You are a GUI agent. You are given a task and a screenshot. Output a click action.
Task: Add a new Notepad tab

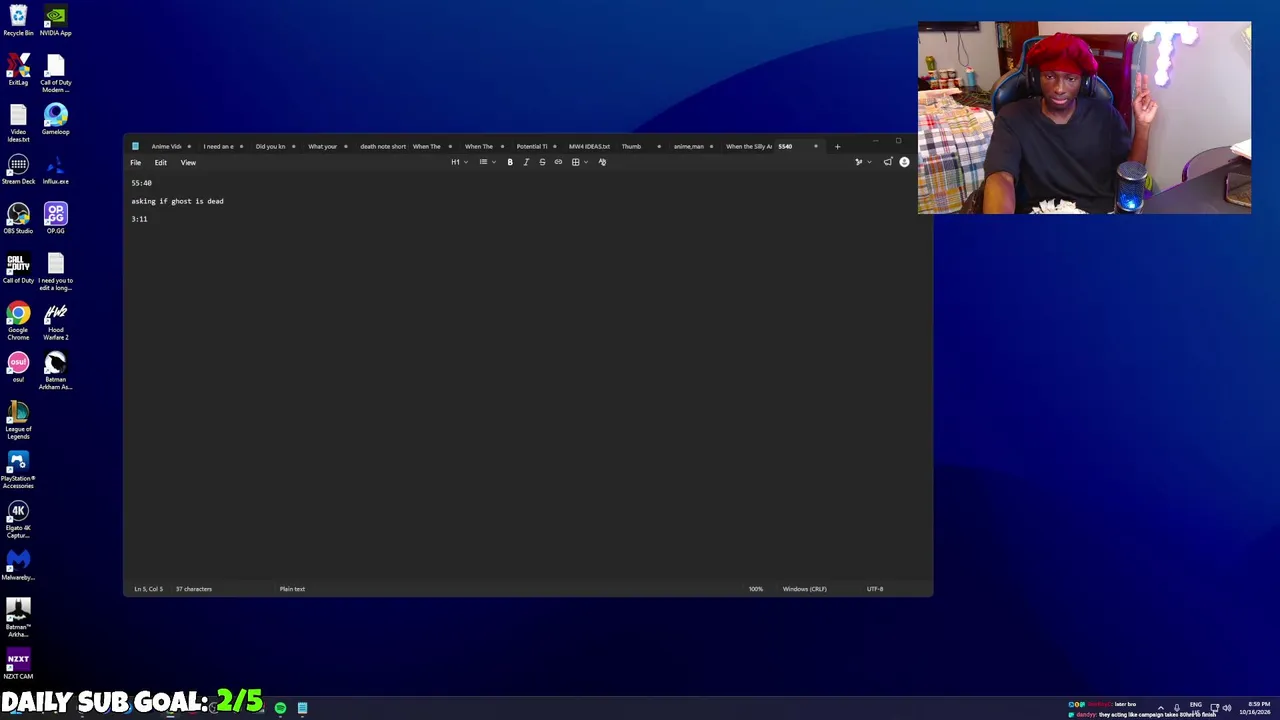coord(838,146)
